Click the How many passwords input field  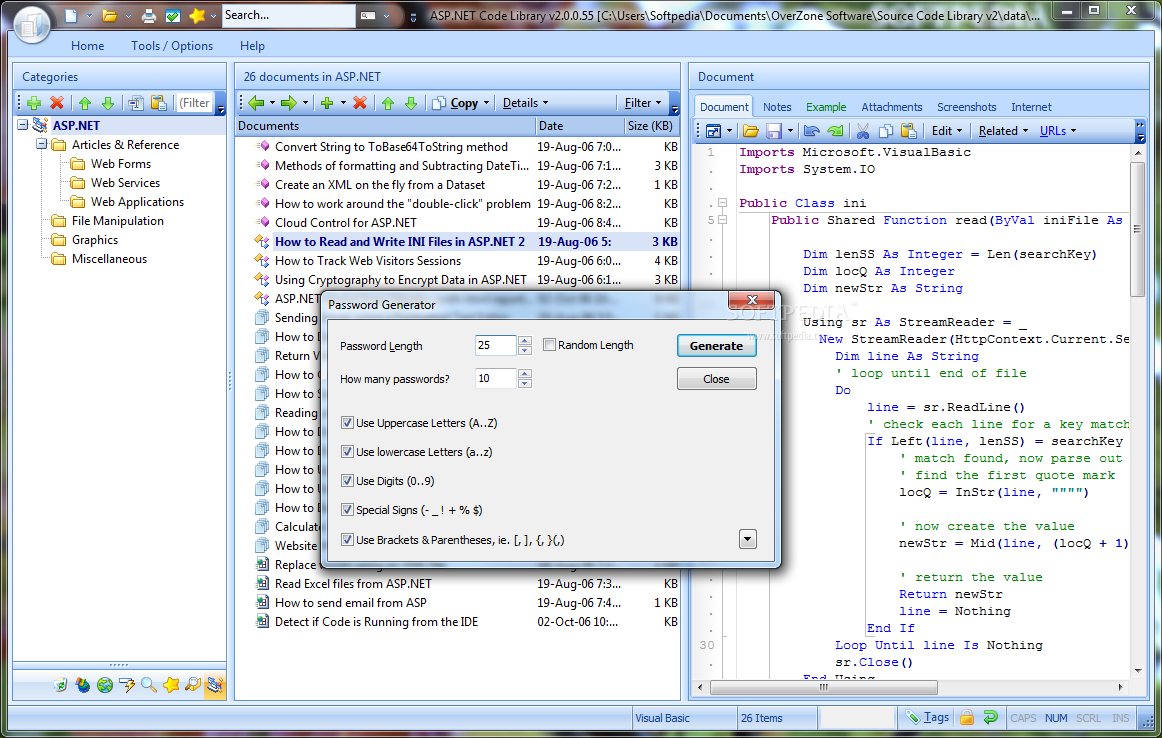pos(495,379)
